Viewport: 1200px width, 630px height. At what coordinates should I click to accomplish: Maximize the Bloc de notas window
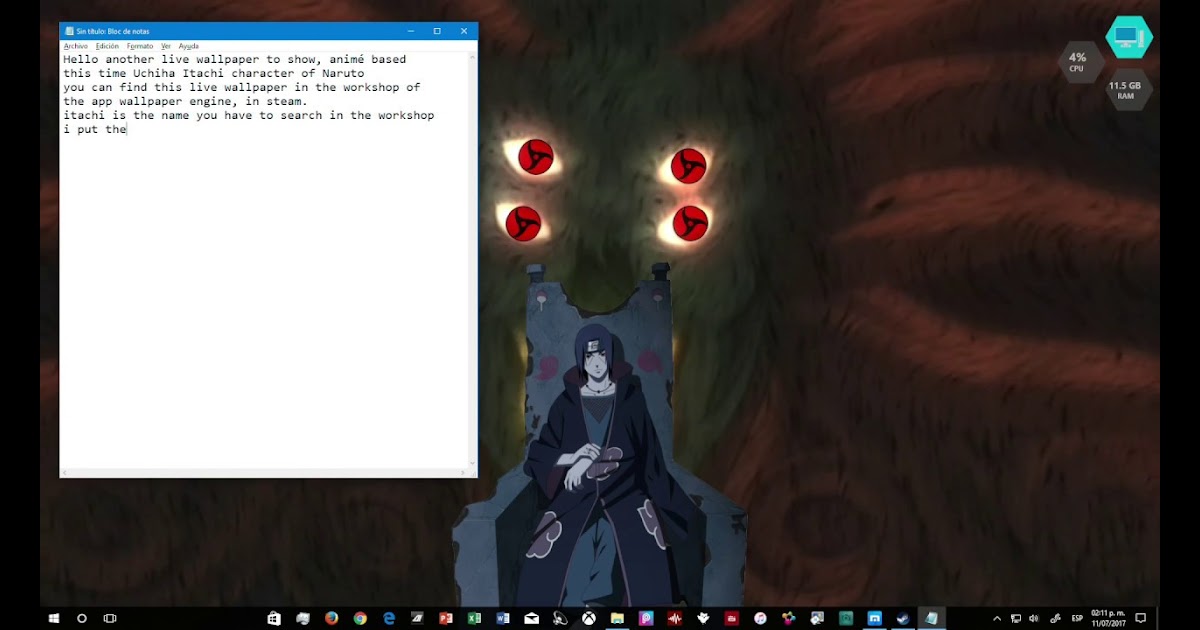tap(437, 31)
